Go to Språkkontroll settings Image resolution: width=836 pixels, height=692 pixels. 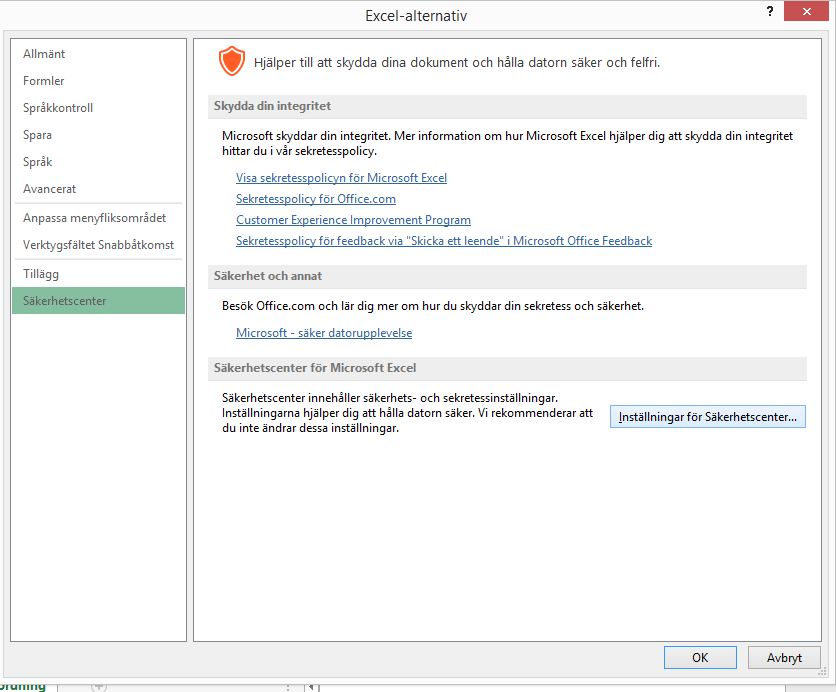[98, 108]
